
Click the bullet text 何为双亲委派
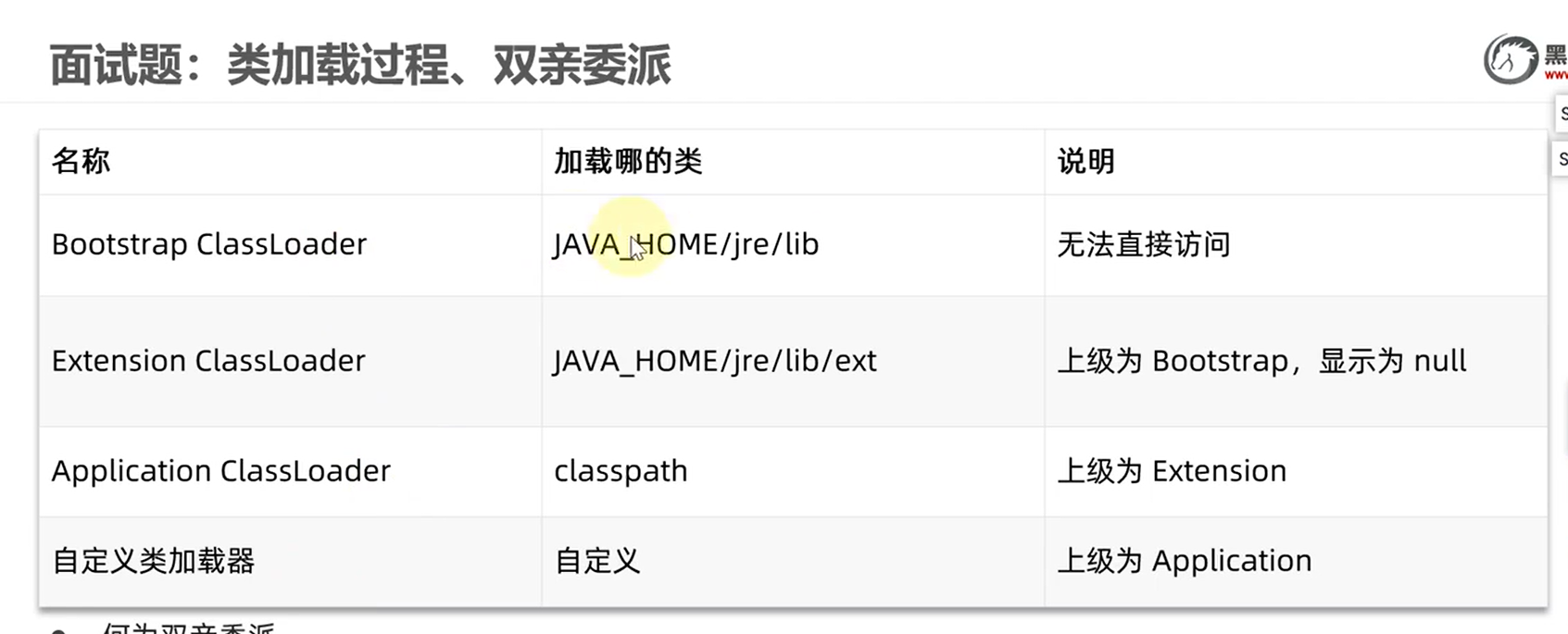coord(188,628)
